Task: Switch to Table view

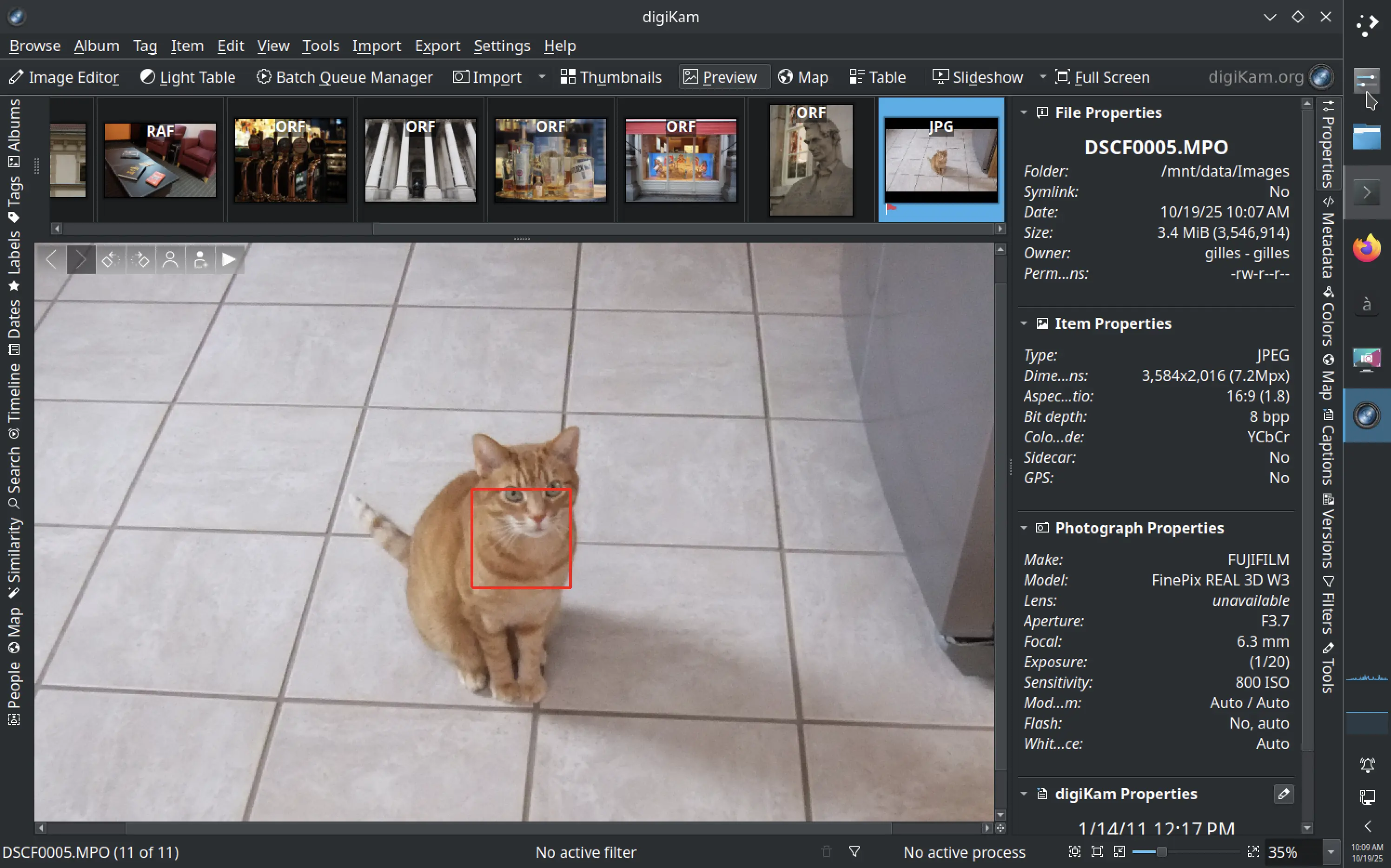Action: (x=878, y=77)
